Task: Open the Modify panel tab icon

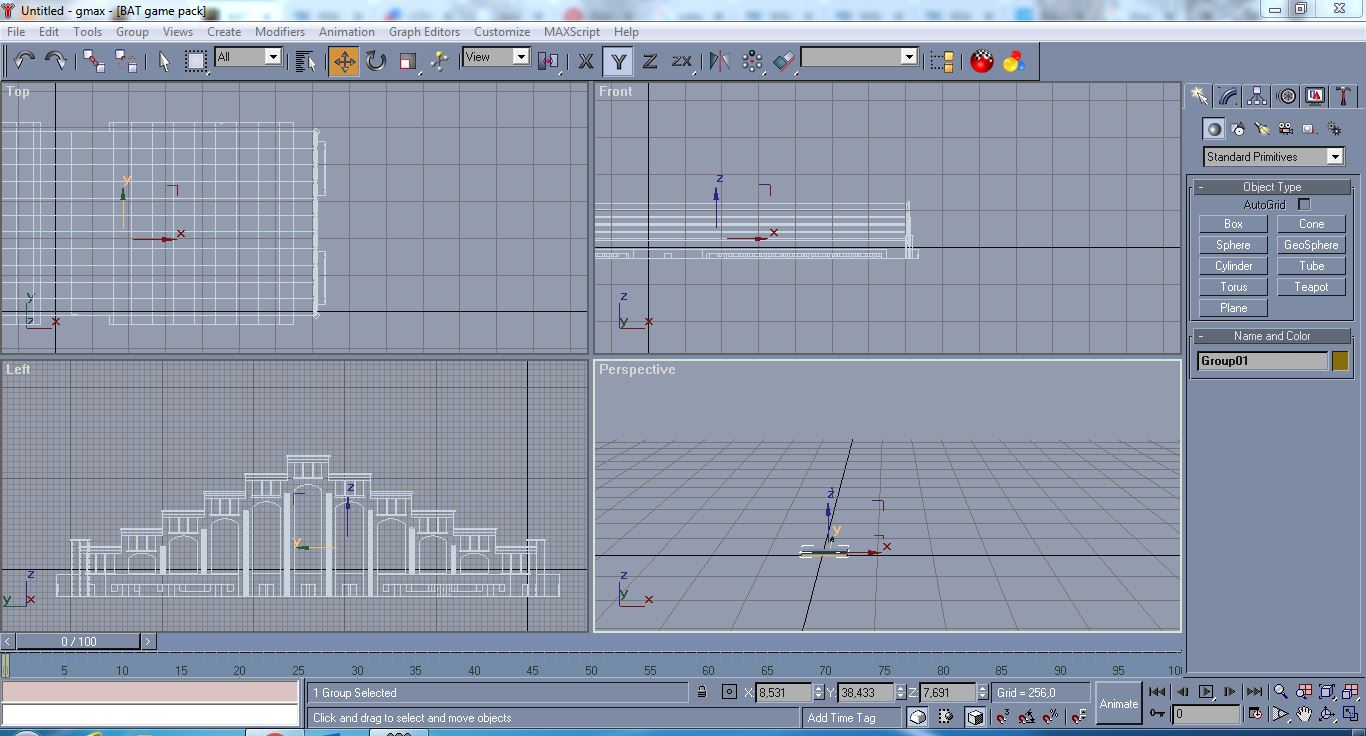Action: tap(1228, 96)
